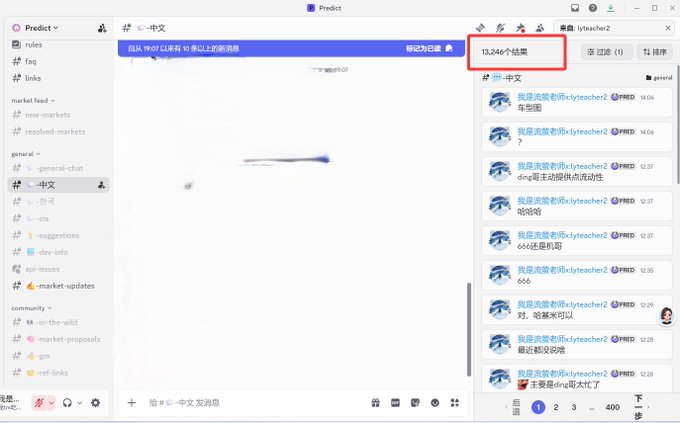Screen dimensions: 680x423
Task: Click the chat message area scrollbar
Action: pos(469,330)
